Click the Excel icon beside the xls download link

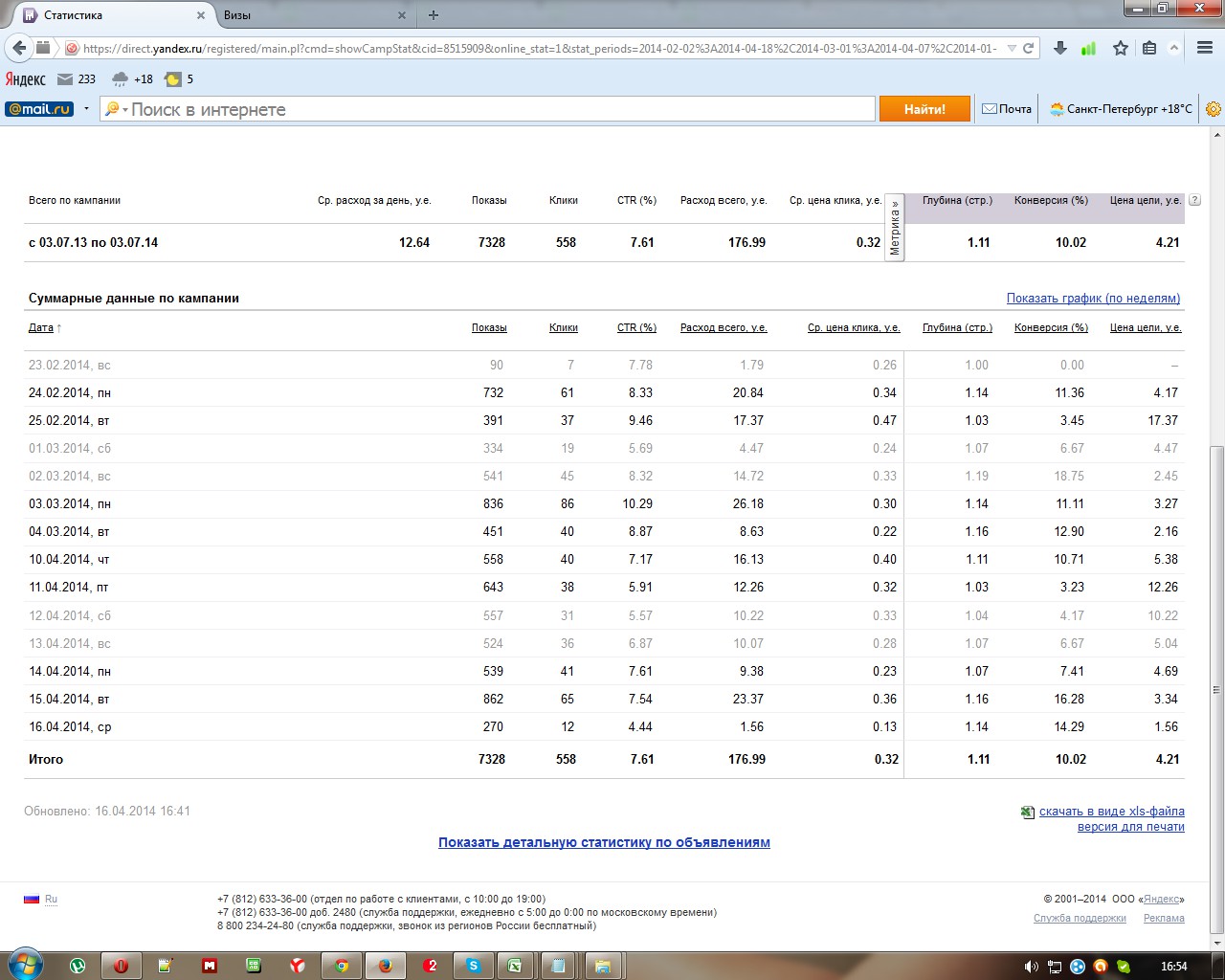point(1028,812)
